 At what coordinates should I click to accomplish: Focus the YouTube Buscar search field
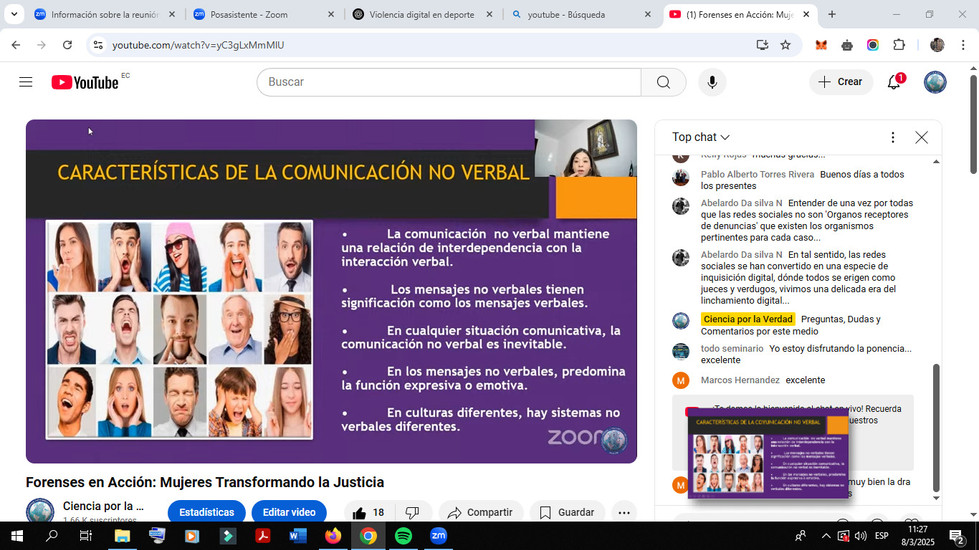click(449, 82)
